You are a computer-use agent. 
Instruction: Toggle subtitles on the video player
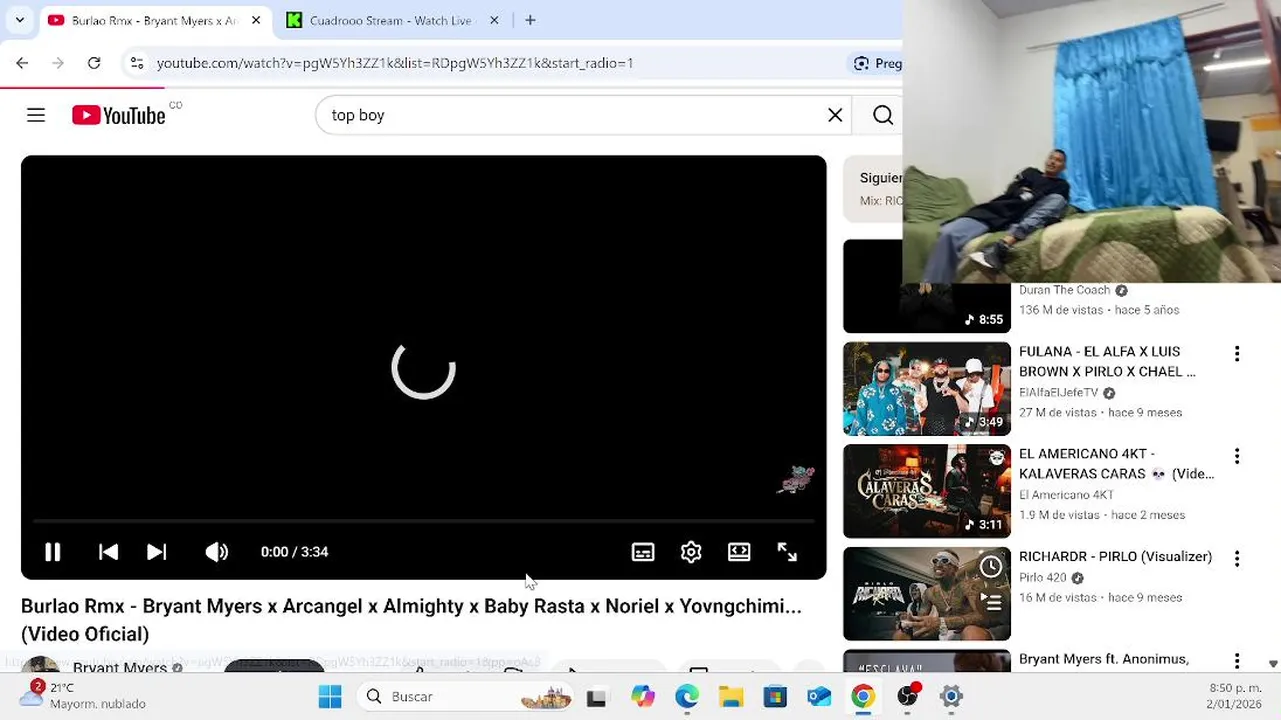click(x=643, y=552)
